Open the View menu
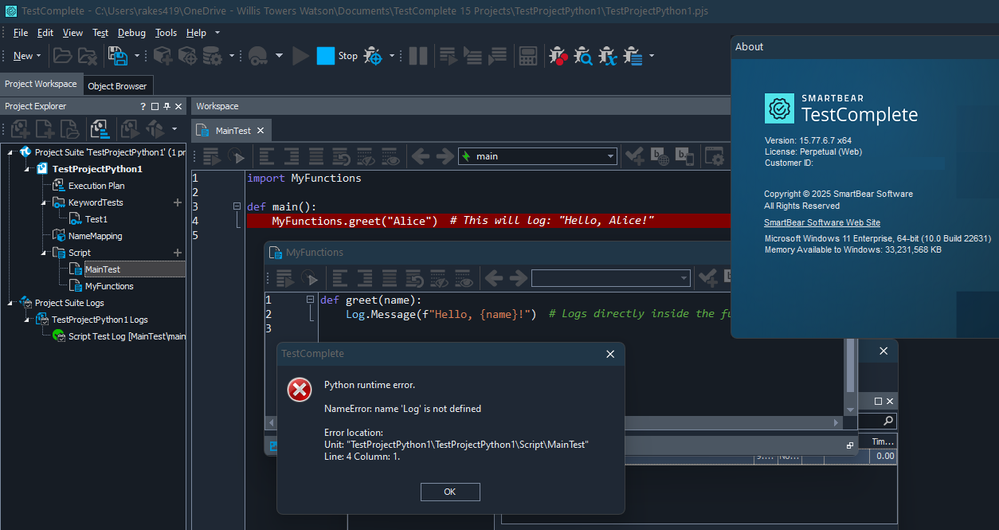999x530 pixels. pyautogui.click(x=72, y=32)
